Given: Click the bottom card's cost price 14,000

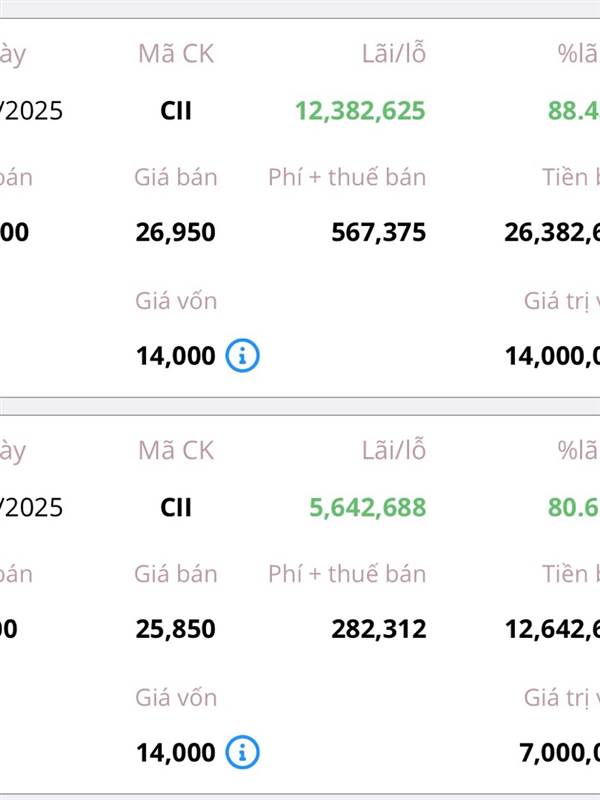Looking at the screenshot, I should coord(176,751).
